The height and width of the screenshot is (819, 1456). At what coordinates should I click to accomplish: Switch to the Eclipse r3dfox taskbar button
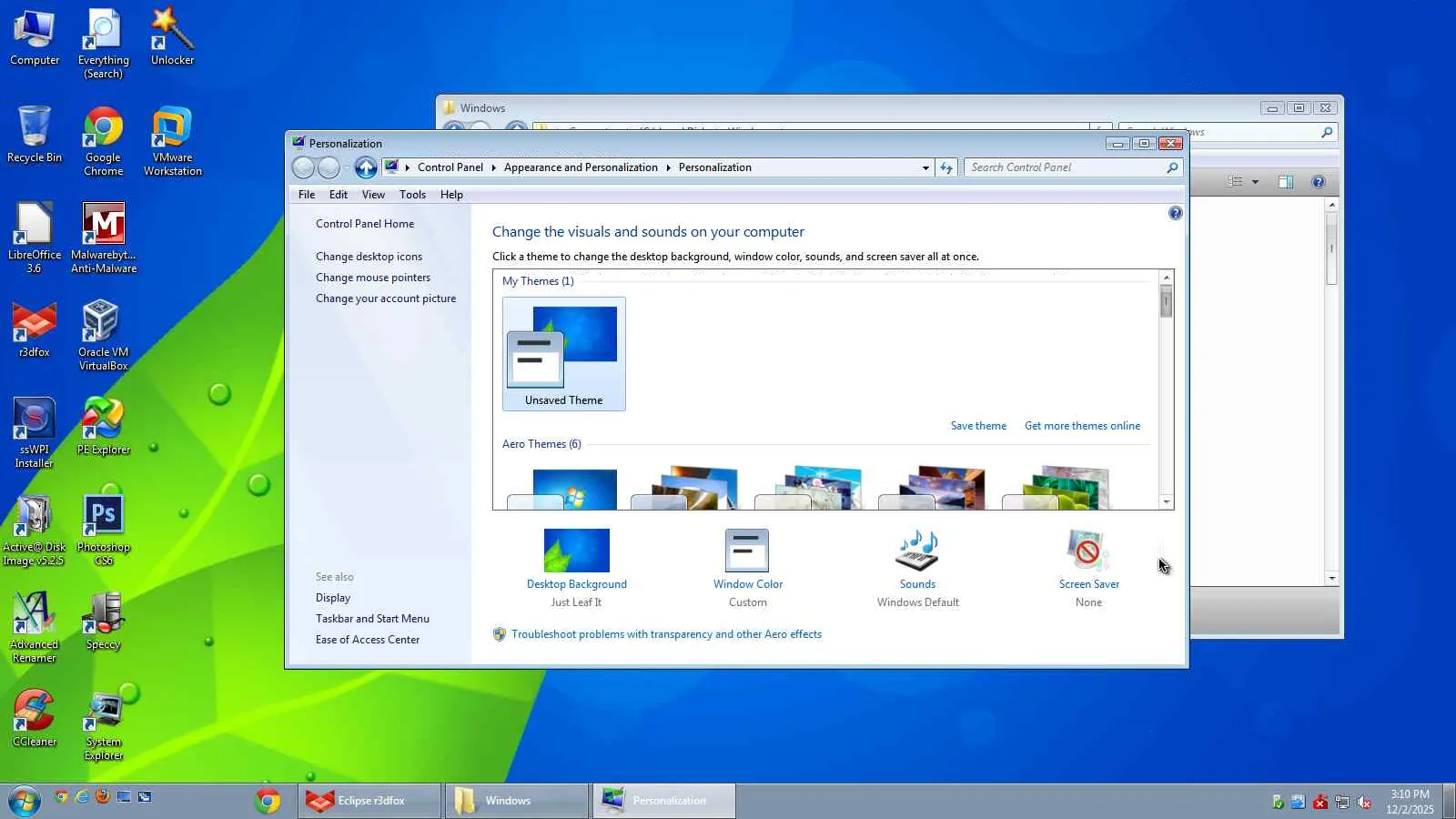370,801
